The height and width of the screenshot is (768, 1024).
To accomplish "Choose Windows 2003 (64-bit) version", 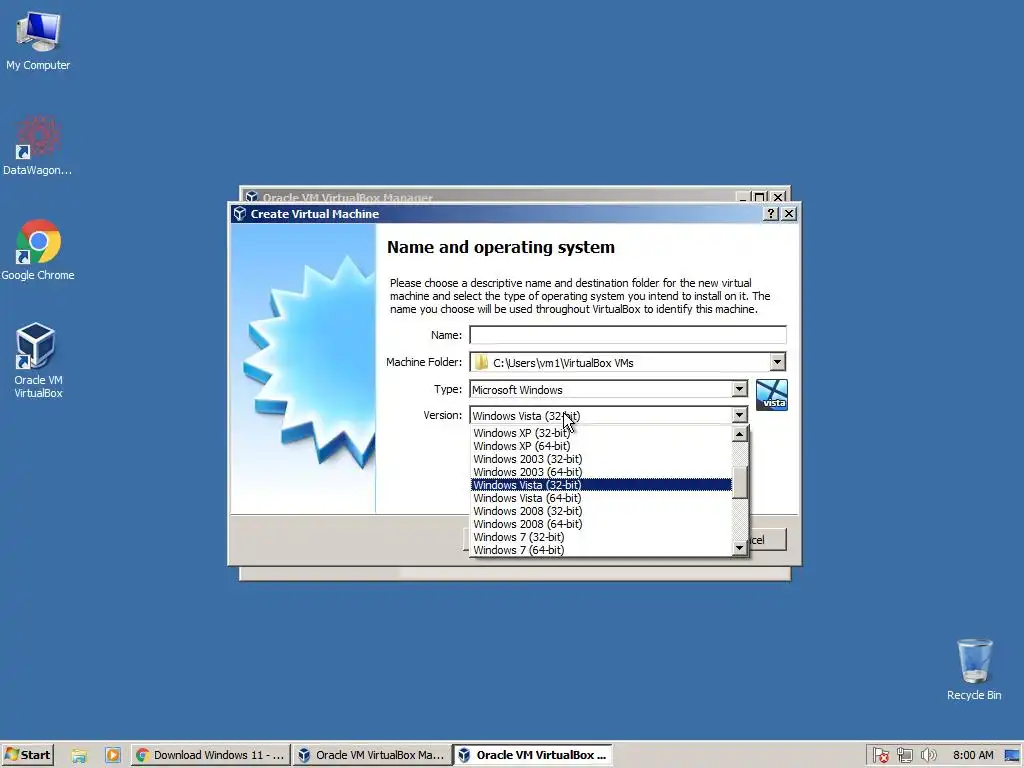I will pos(601,472).
